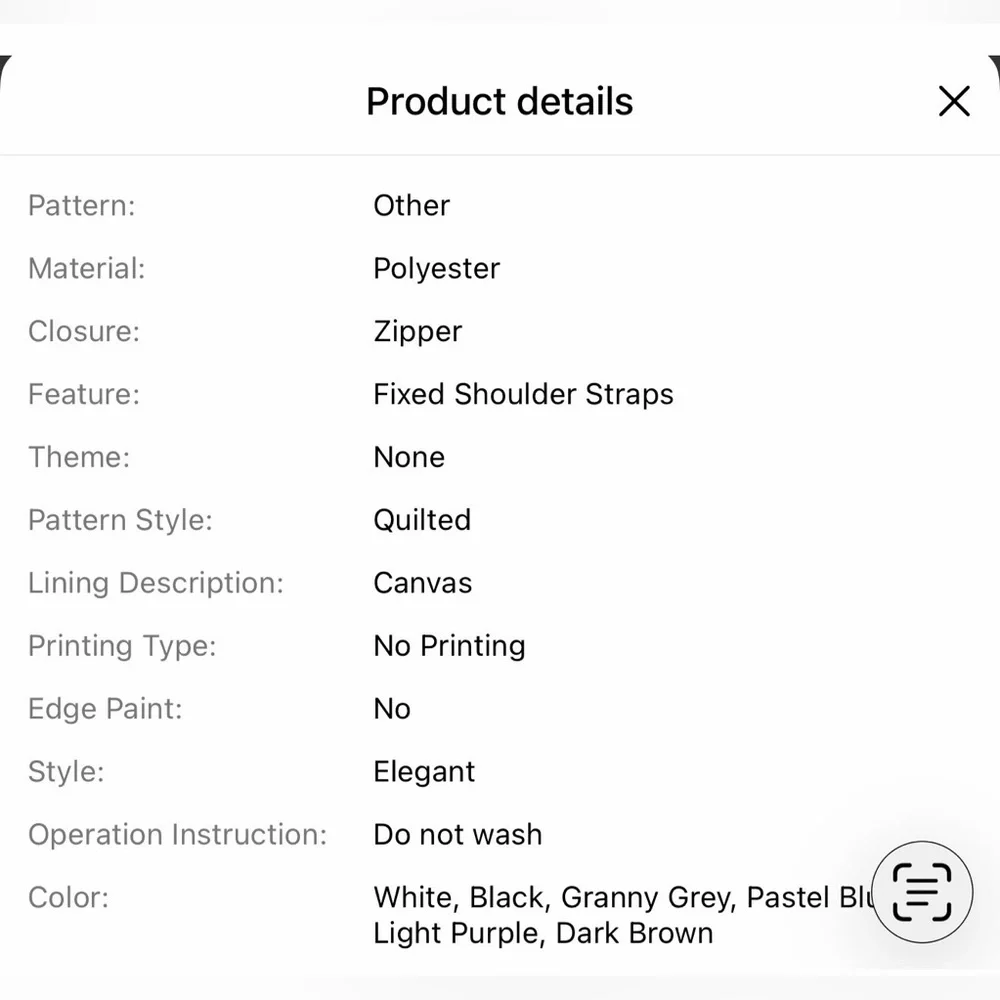This screenshot has width=1000, height=1000.
Task: Select the Pattern label
Action: pyautogui.click(x=81, y=205)
